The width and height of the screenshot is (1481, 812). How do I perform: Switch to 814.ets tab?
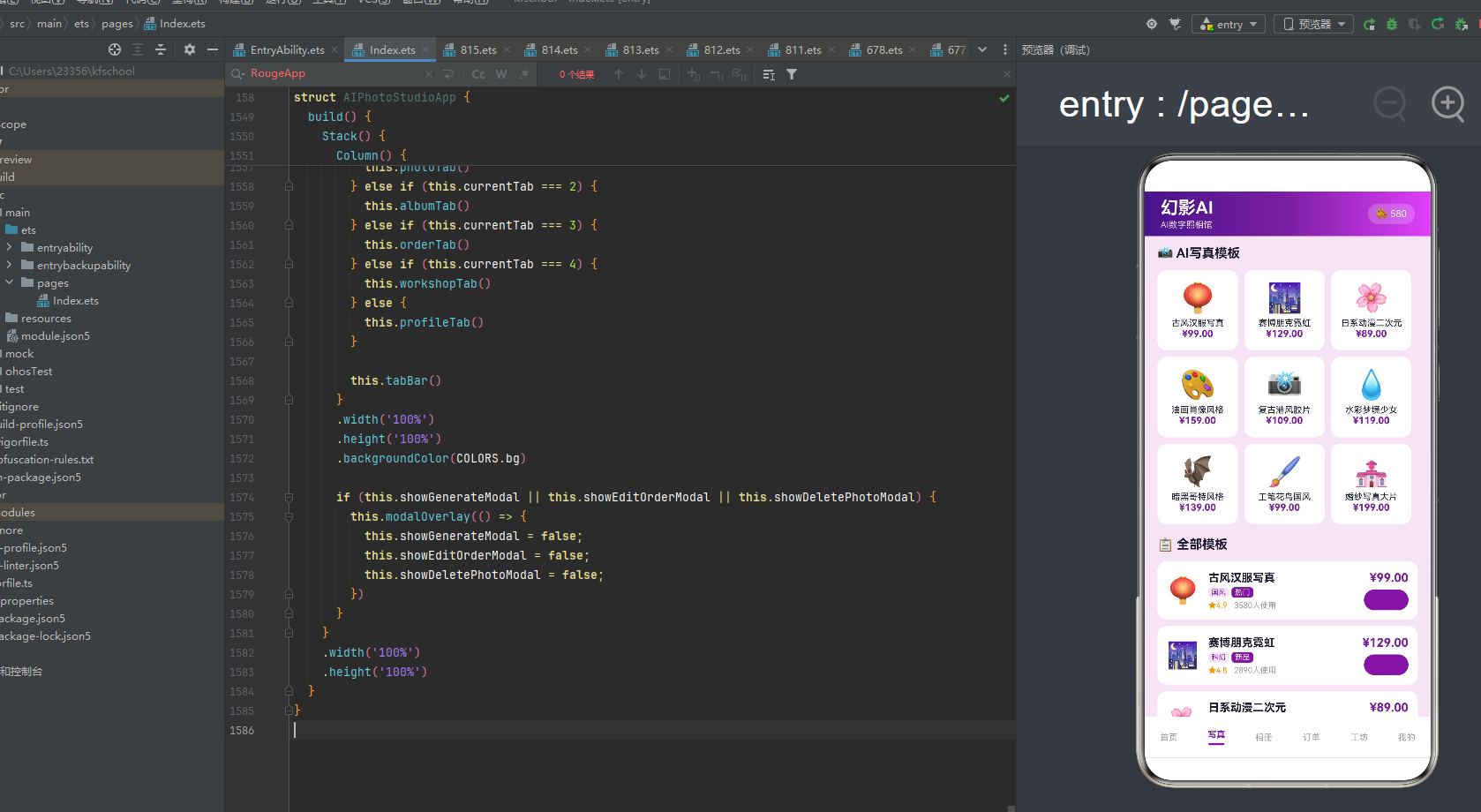click(559, 50)
